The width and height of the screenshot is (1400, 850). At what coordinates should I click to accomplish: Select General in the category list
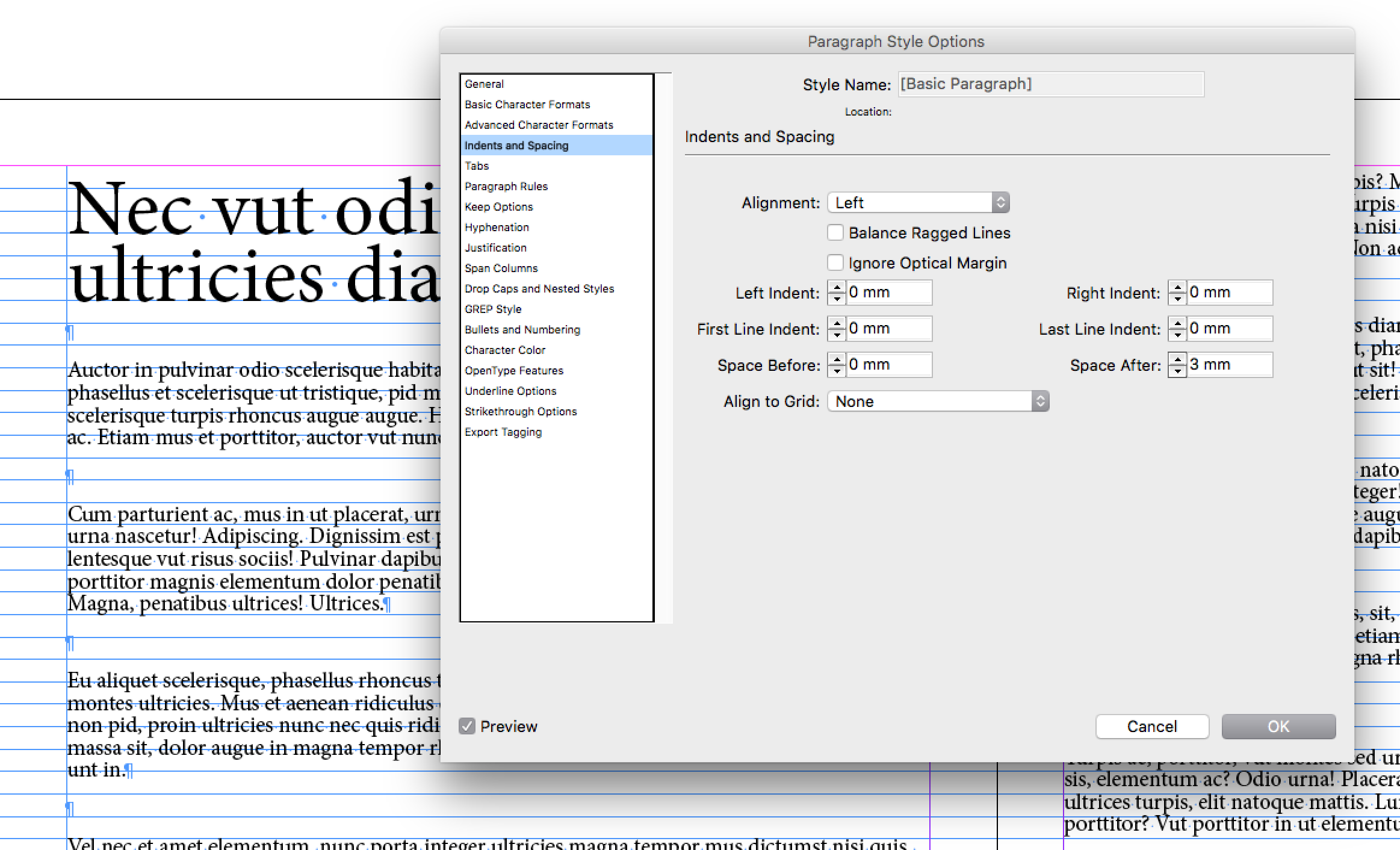[556, 84]
